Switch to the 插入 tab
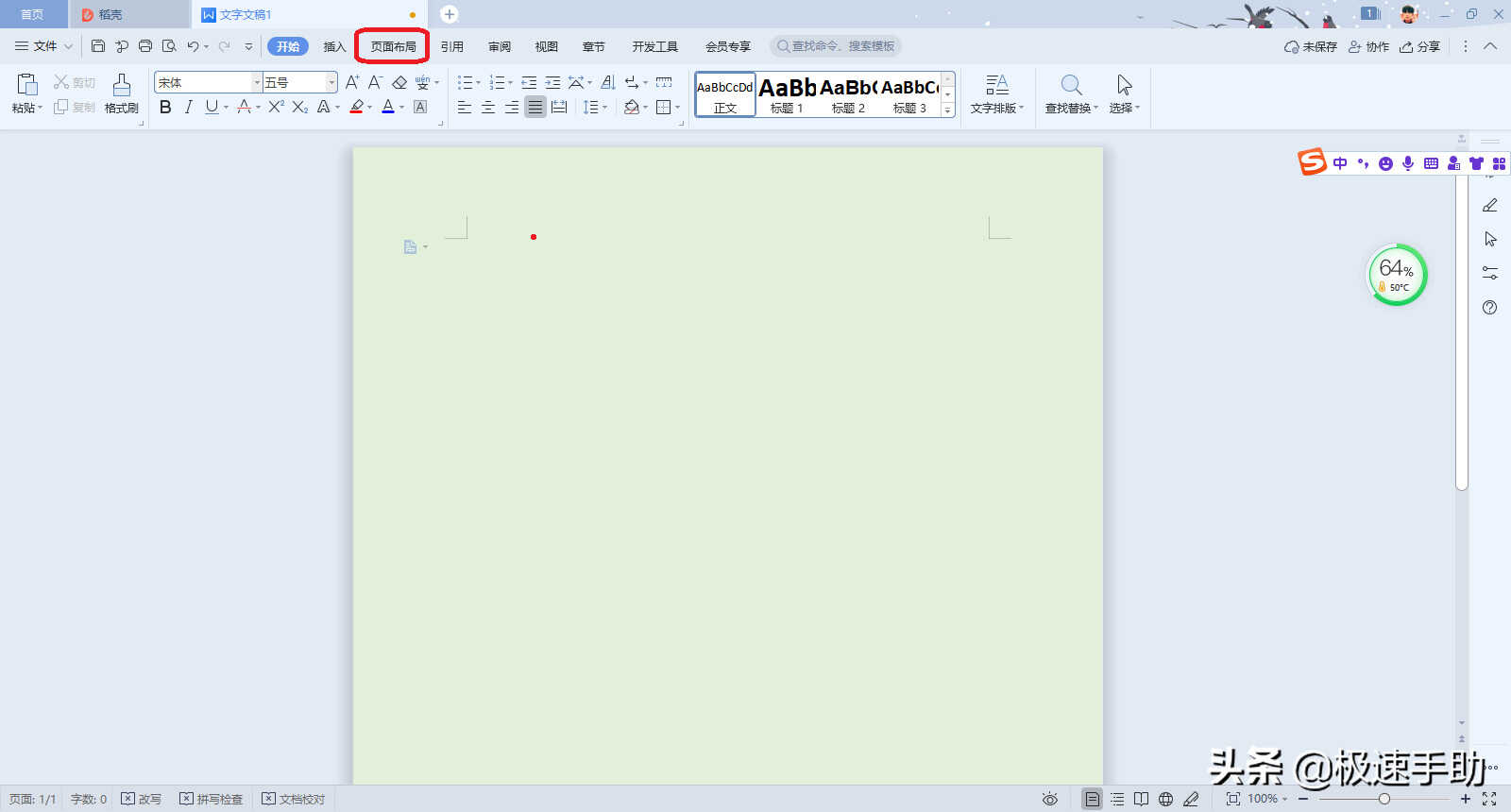The width and height of the screenshot is (1511, 812). coord(334,46)
